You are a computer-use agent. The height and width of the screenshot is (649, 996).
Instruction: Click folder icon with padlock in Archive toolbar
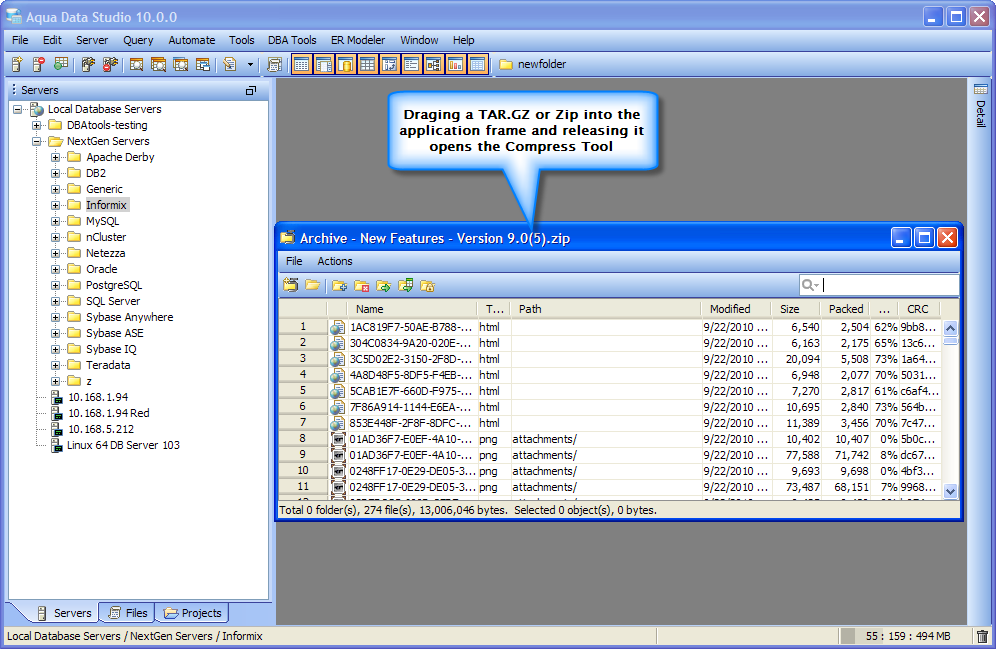tap(427, 286)
